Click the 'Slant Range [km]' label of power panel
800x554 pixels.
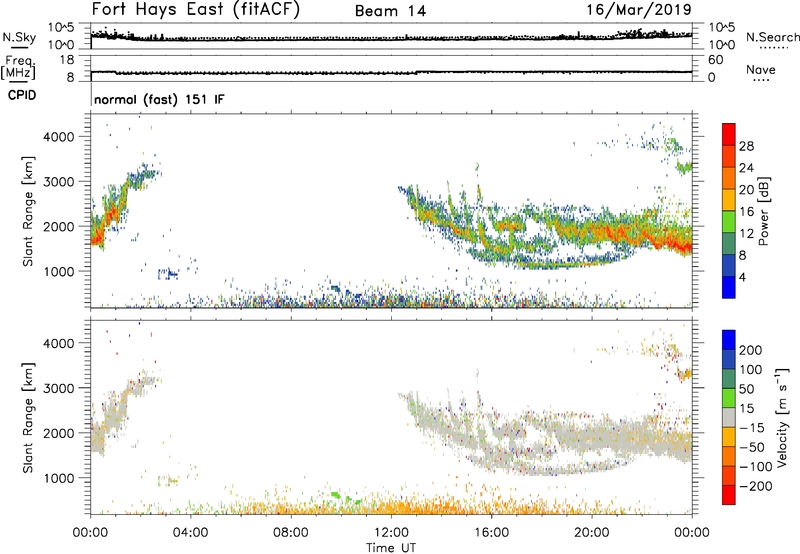point(28,211)
